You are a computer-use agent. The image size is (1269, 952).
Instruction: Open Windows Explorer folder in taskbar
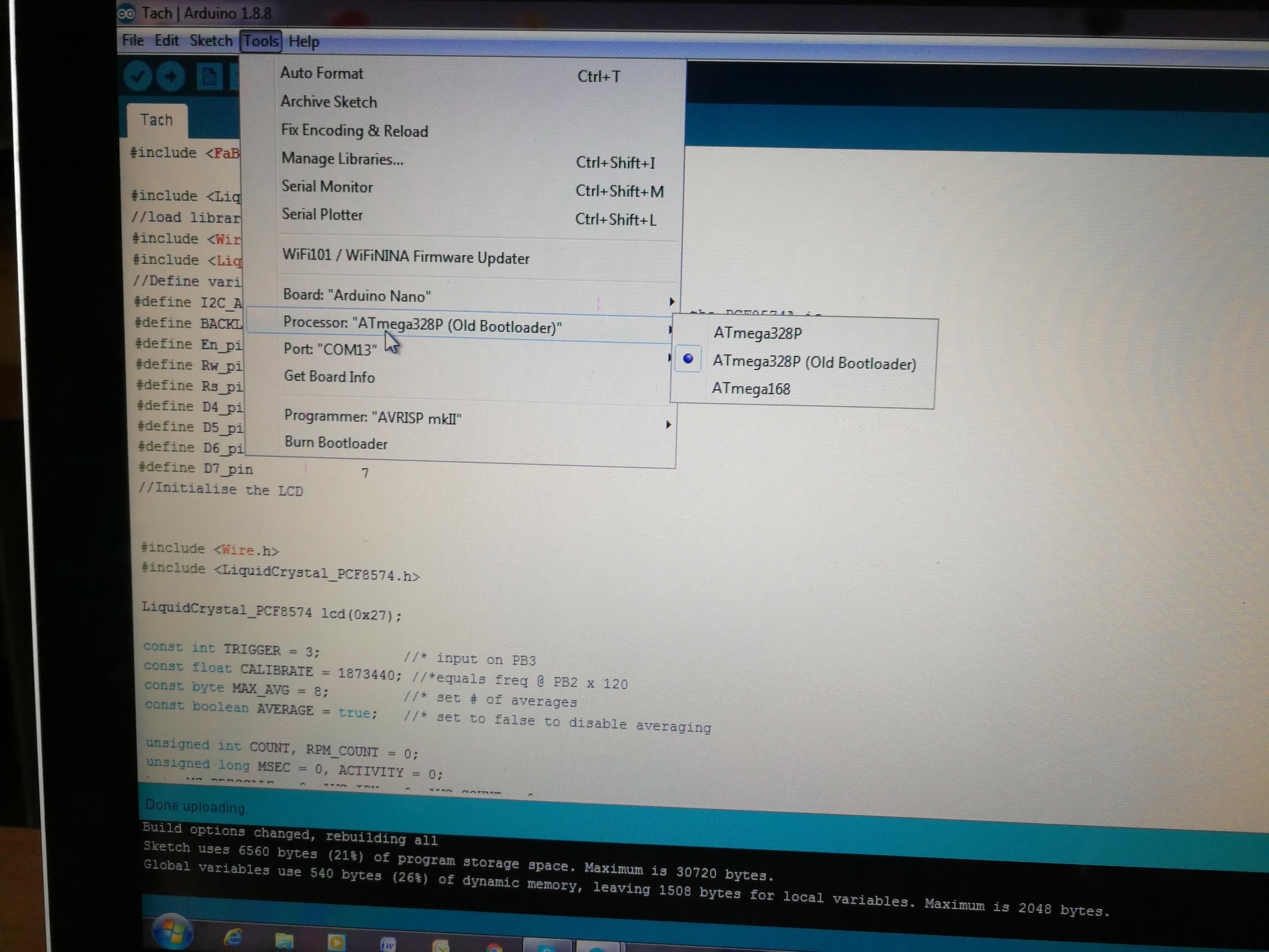pyautogui.click(x=284, y=941)
